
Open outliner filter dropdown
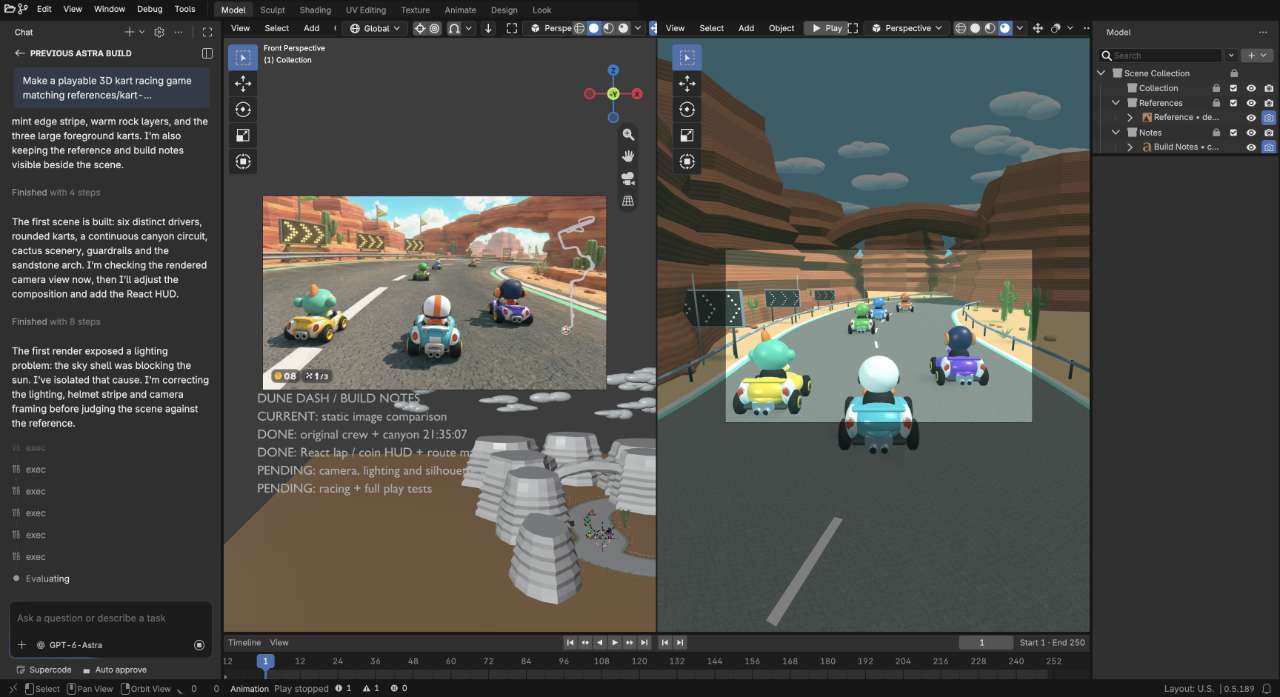(1232, 56)
